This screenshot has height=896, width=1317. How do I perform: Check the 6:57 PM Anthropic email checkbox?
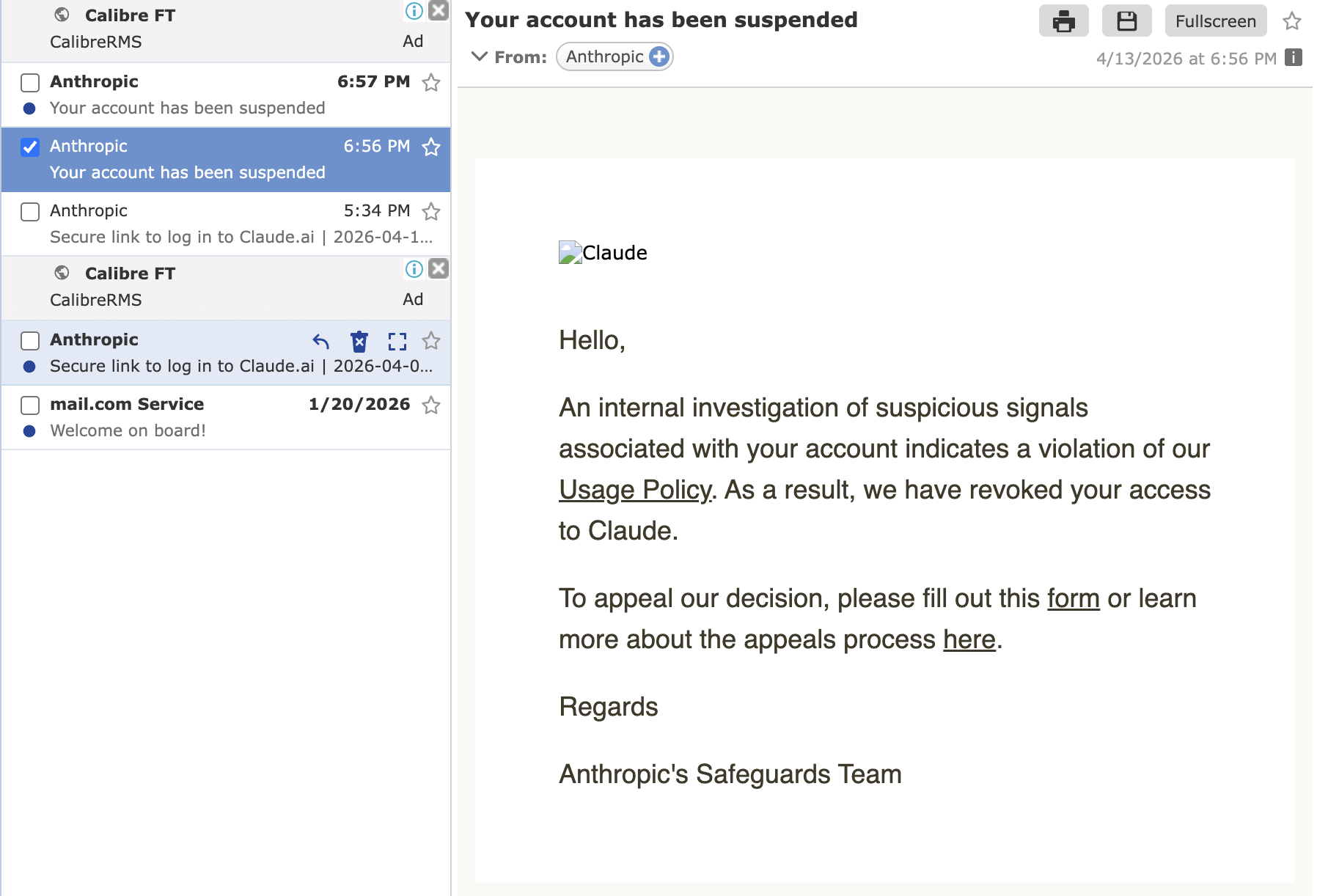[x=30, y=83]
